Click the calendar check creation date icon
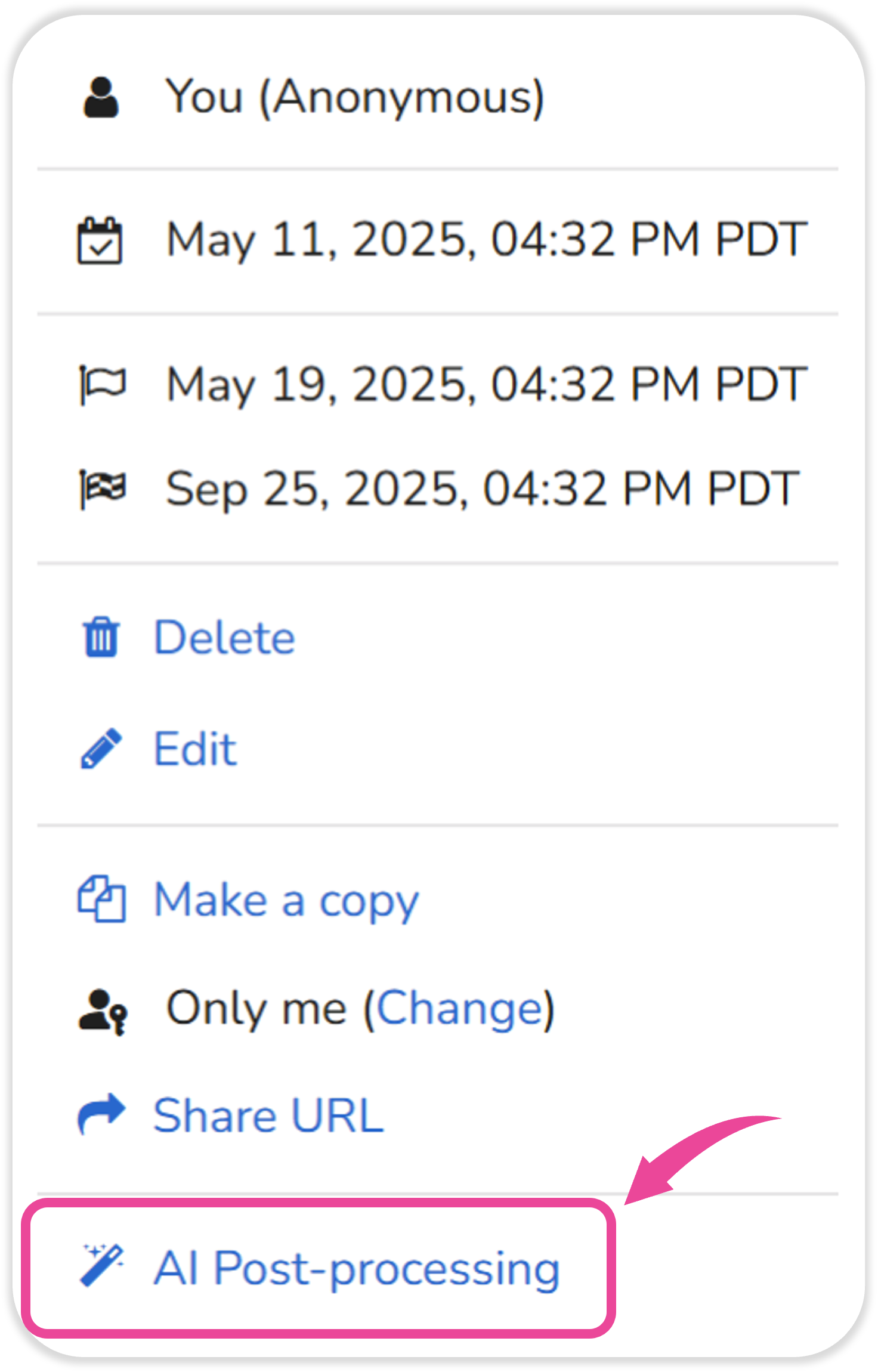 pyautogui.click(x=100, y=240)
